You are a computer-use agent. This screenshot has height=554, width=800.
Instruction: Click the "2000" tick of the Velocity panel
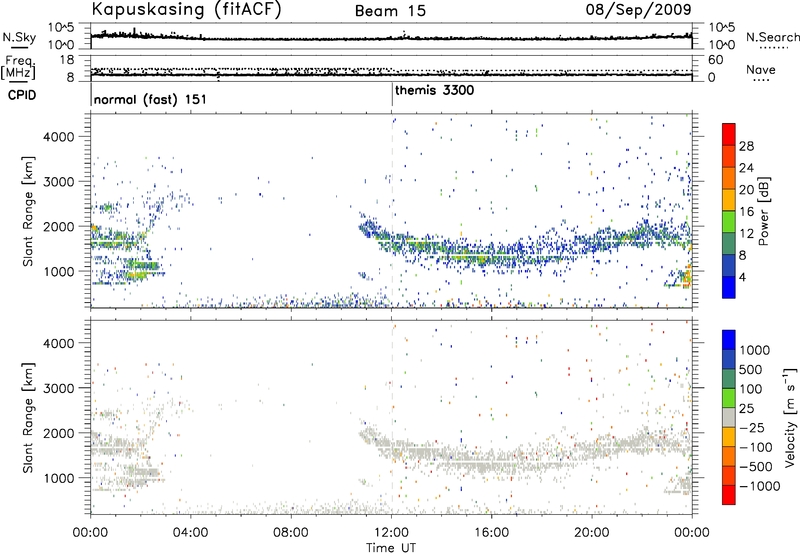(x=59, y=433)
